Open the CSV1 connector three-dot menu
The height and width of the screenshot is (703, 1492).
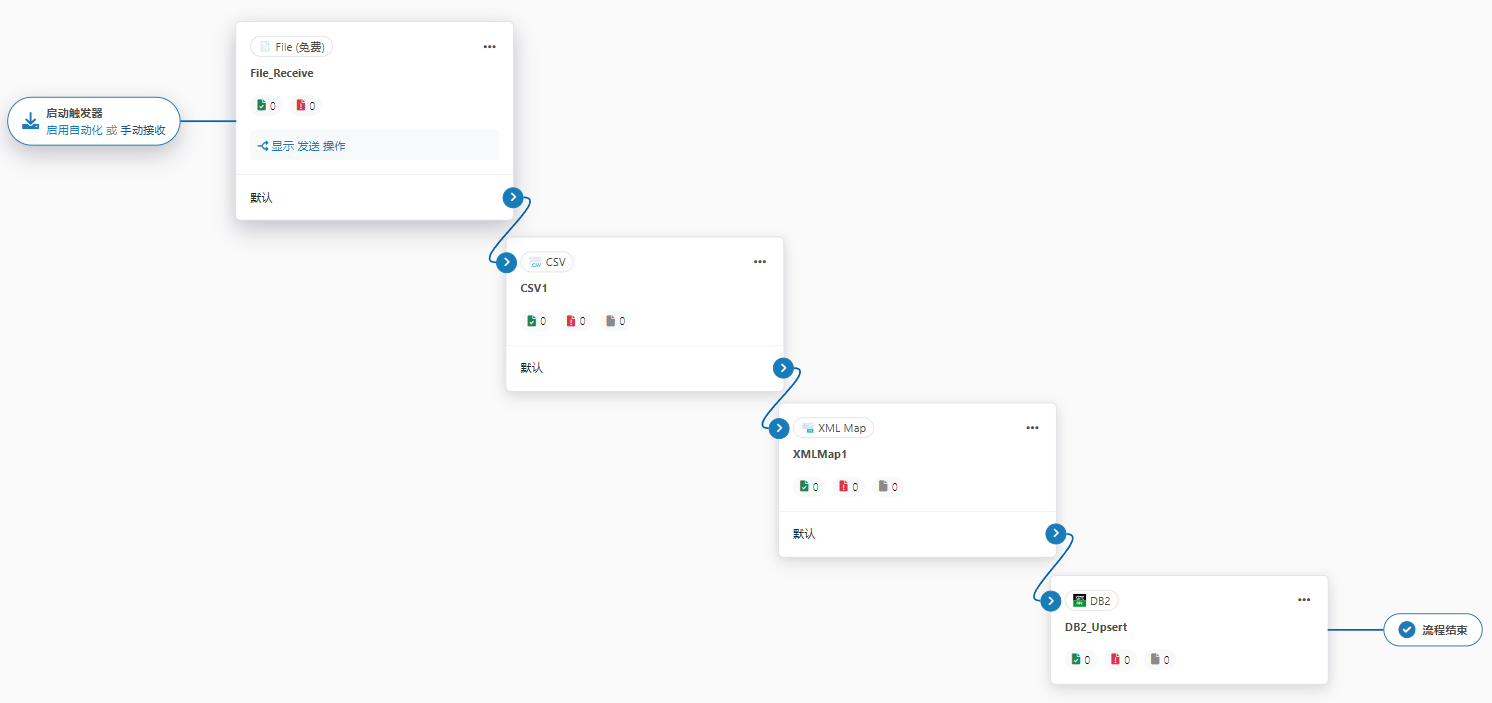point(760,262)
